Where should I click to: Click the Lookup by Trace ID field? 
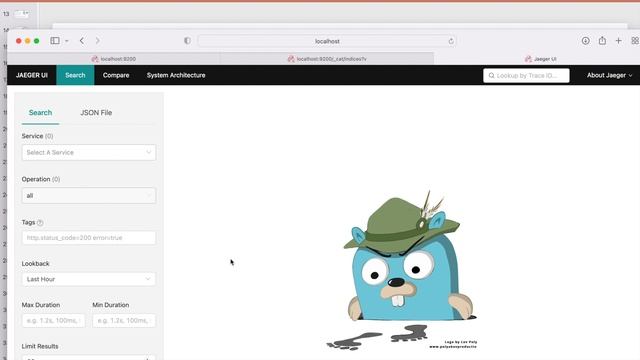click(526, 76)
